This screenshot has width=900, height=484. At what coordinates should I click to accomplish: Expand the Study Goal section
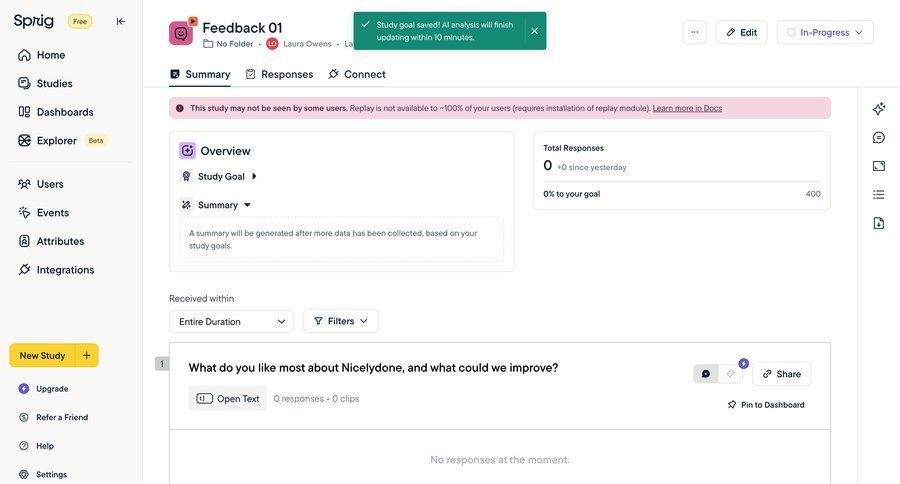click(x=254, y=176)
